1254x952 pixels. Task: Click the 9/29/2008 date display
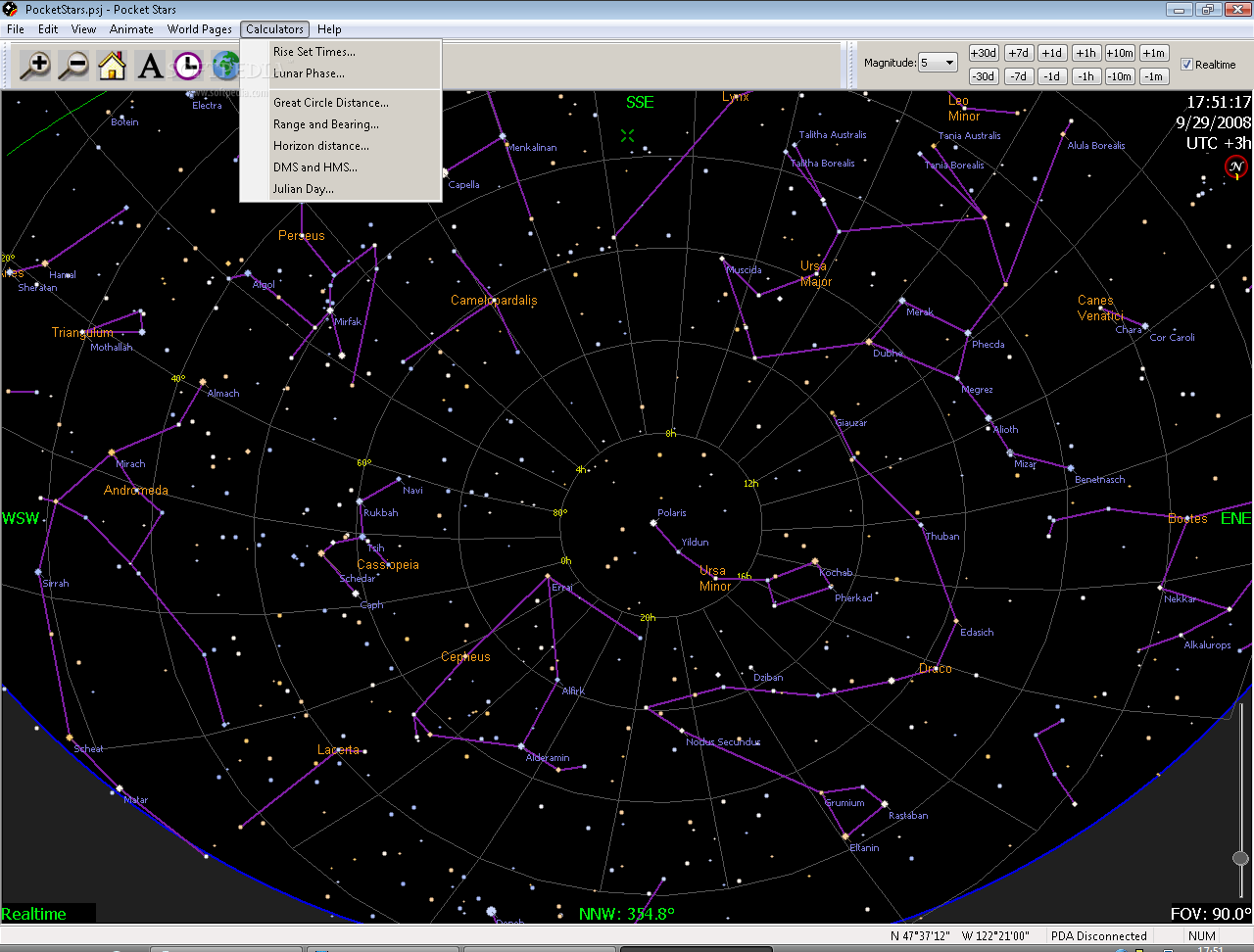tap(1214, 122)
